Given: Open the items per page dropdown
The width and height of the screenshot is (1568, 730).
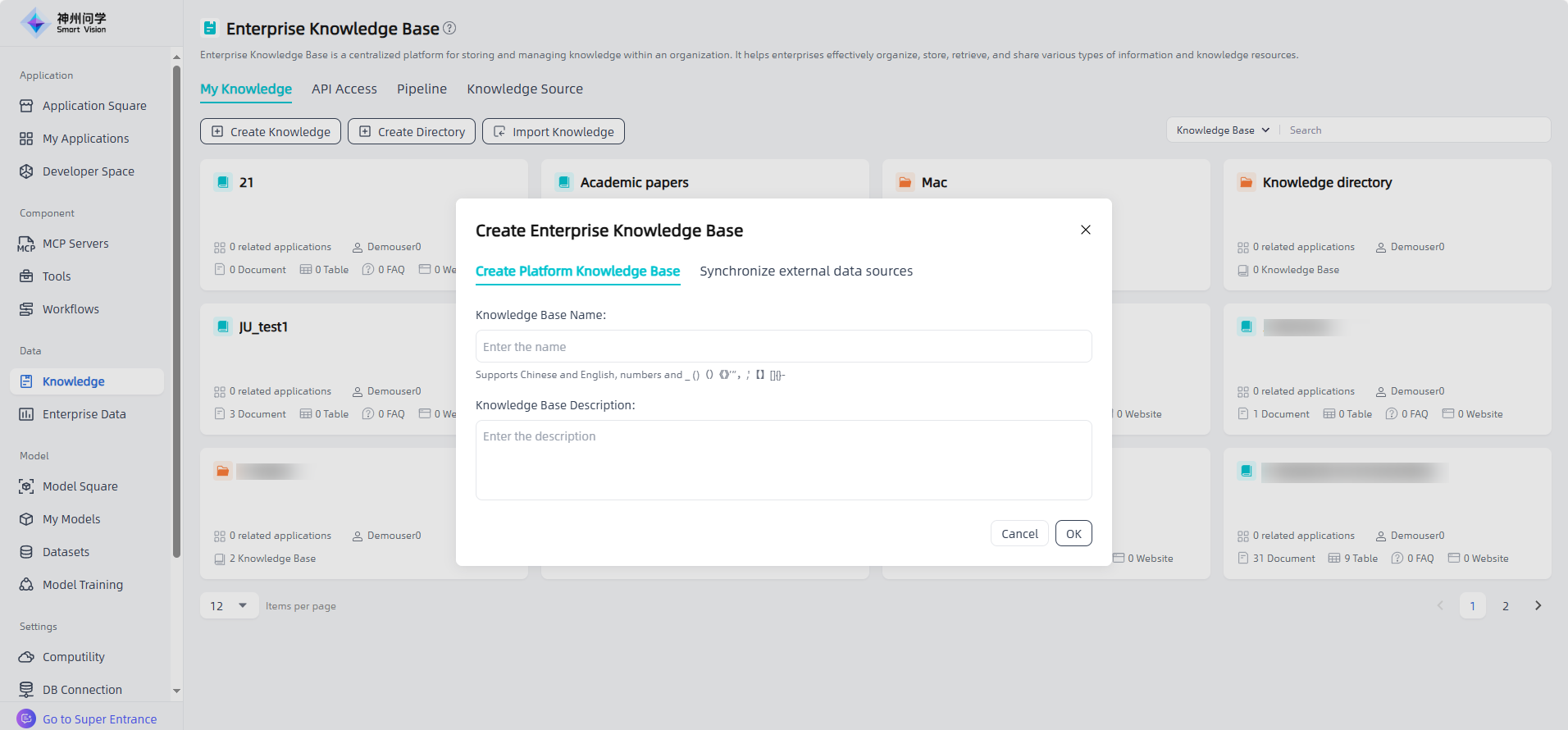Looking at the screenshot, I should (229, 606).
